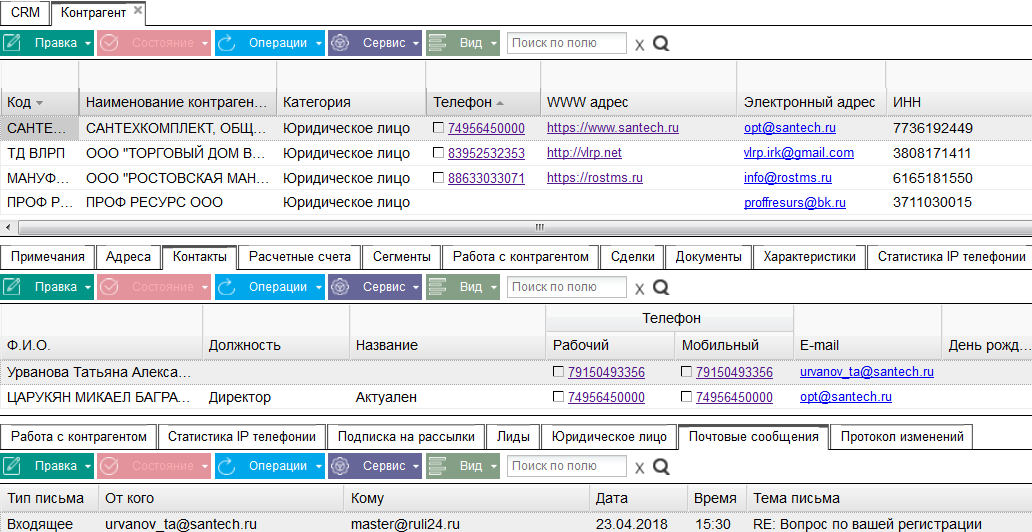Clear the top toolbar search field with X
The height and width of the screenshot is (532, 1032).
(x=639, y=45)
